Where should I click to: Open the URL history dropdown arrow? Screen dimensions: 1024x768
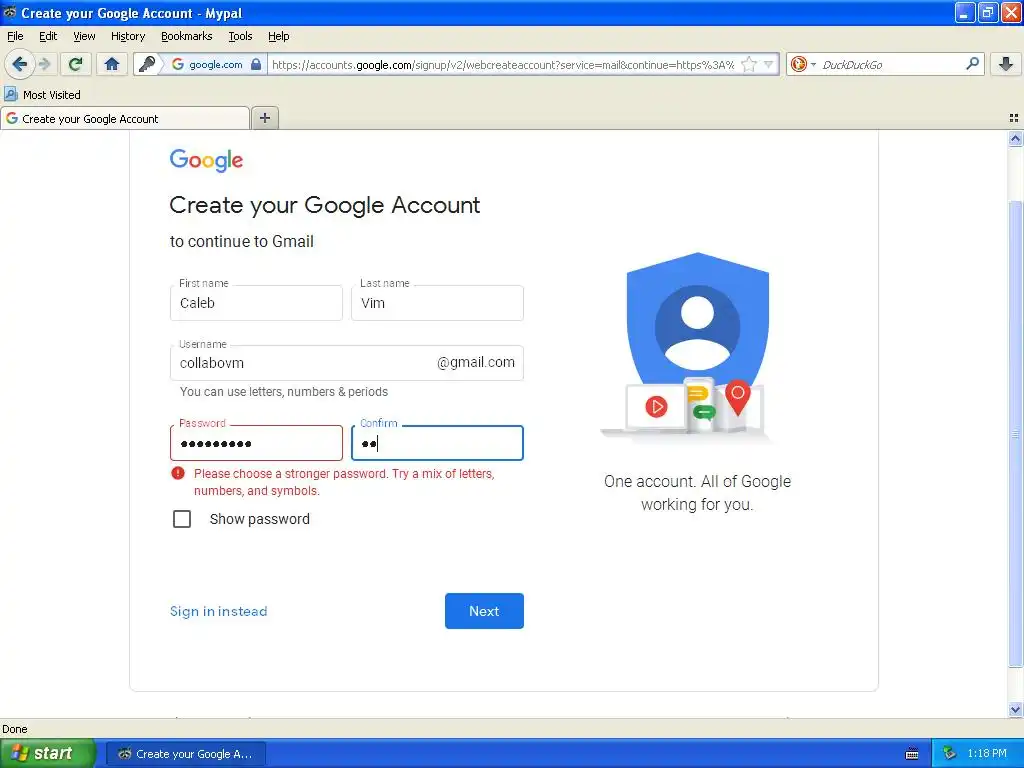coord(769,64)
